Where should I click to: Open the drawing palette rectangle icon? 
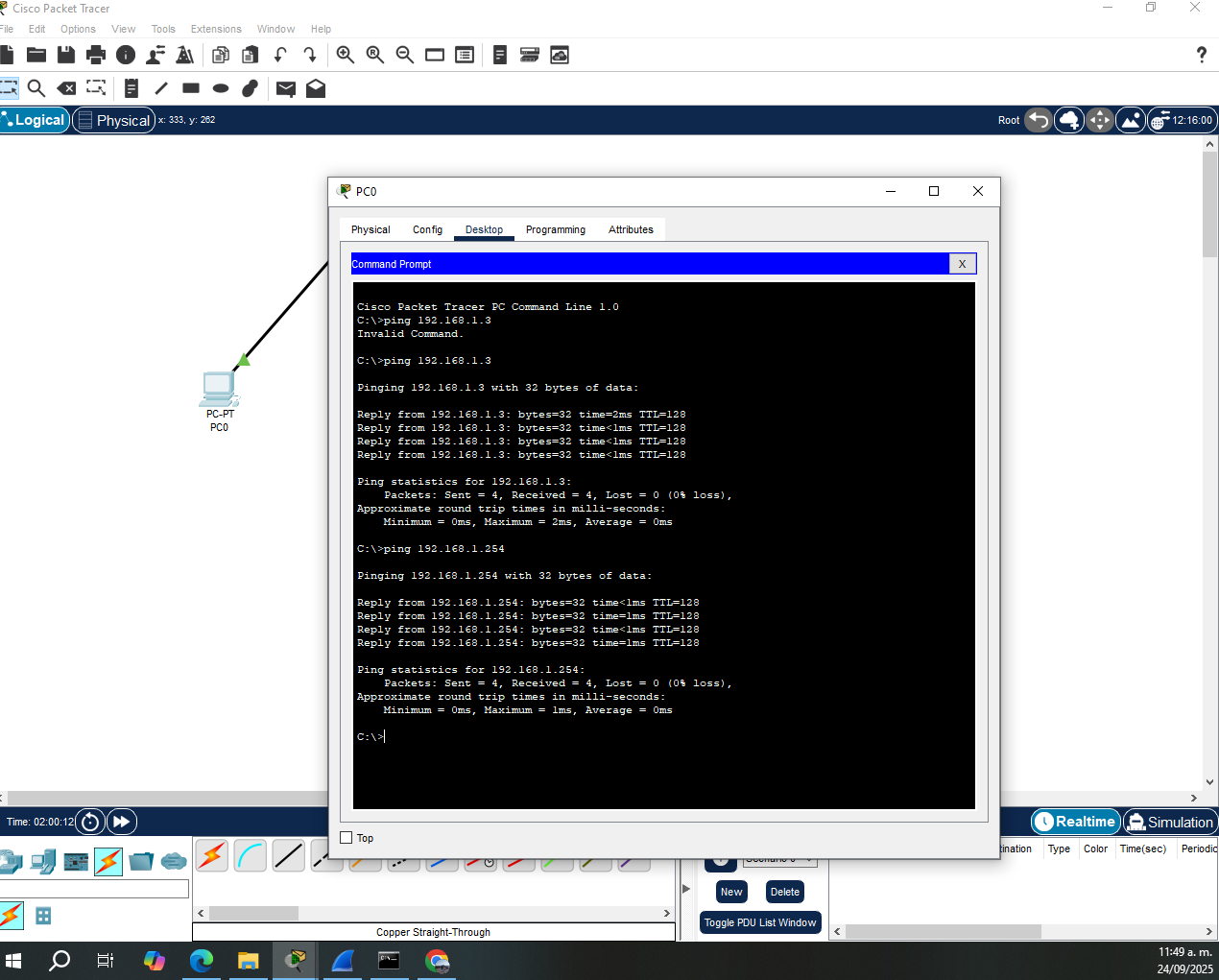pyautogui.click(x=435, y=55)
